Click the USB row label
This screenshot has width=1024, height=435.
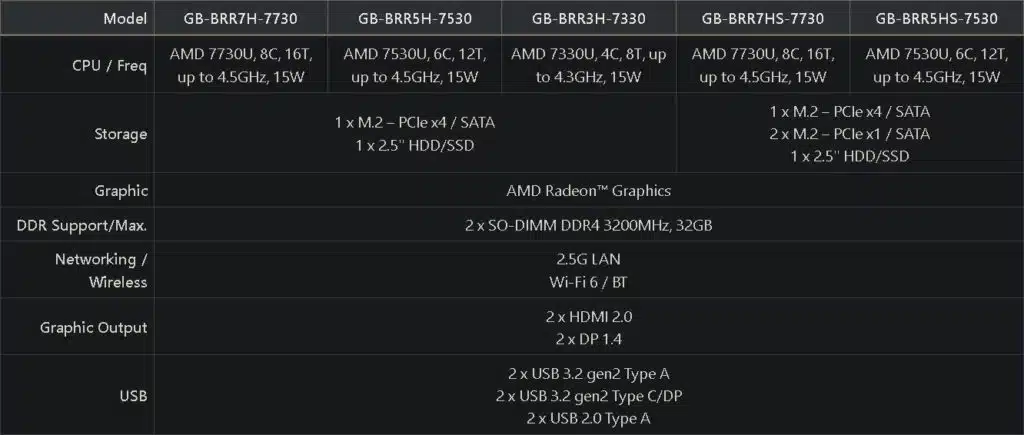coord(134,396)
